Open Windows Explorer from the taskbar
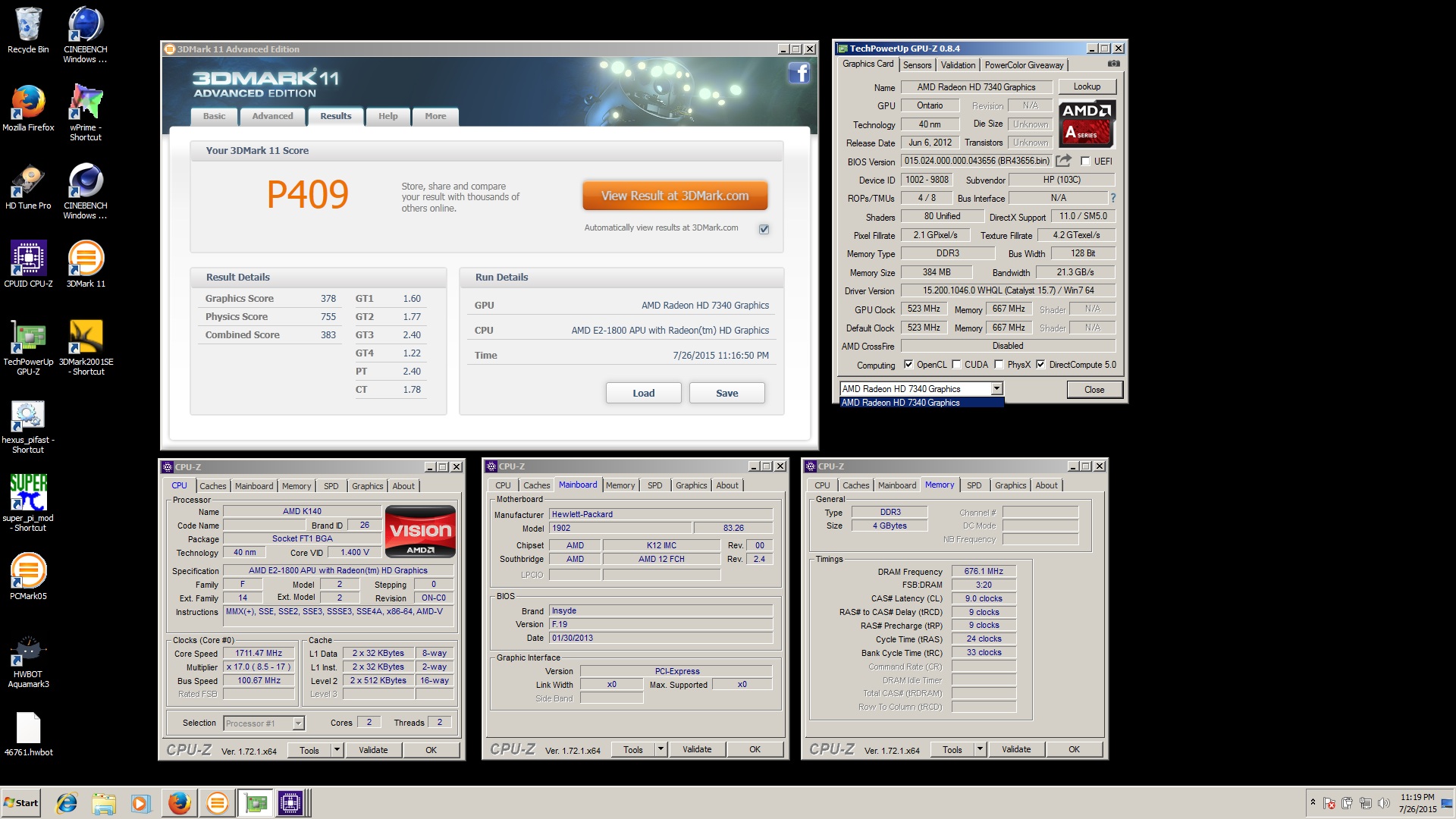The width and height of the screenshot is (1456, 819). pyautogui.click(x=104, y=803)
